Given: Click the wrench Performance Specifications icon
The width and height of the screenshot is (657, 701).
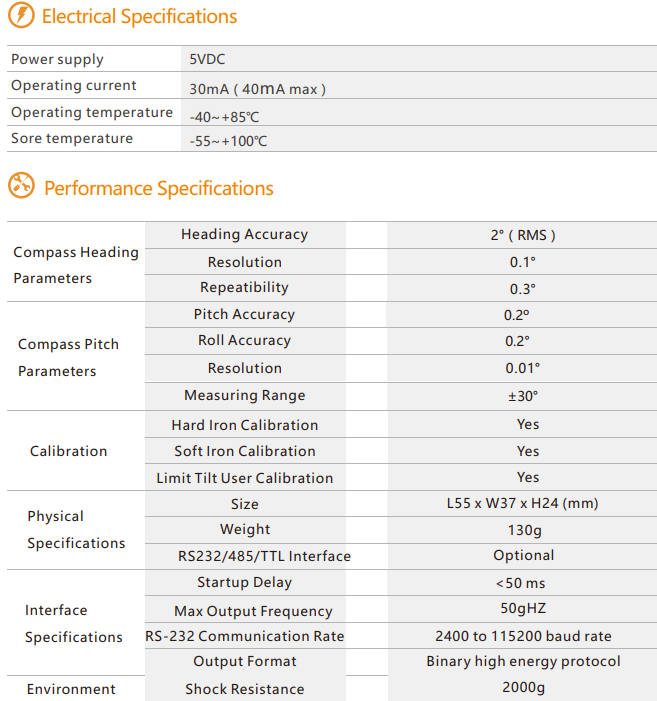Looking at the screenshot, I should coord(21,185).
